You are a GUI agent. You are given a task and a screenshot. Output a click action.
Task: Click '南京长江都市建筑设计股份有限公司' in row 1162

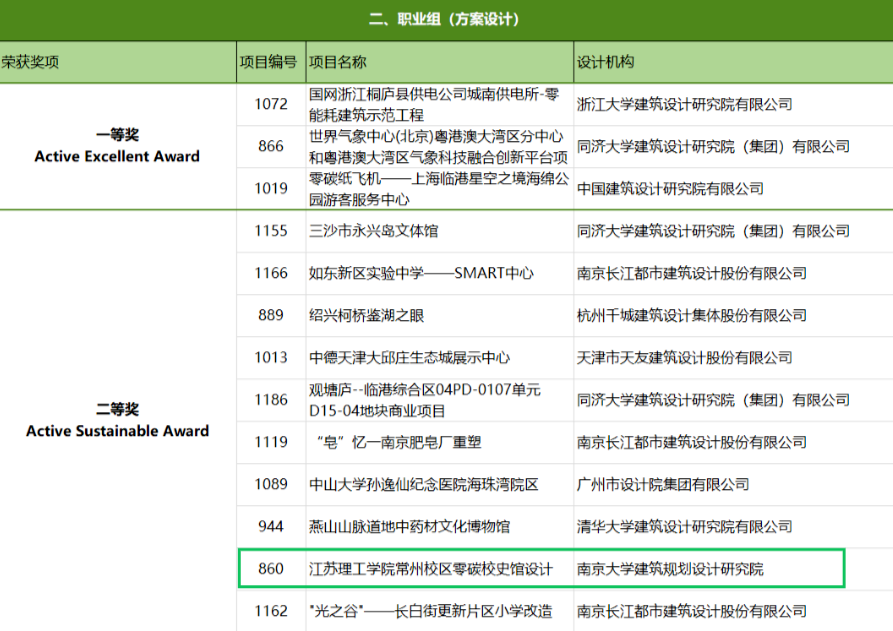(x=692, y=611)
